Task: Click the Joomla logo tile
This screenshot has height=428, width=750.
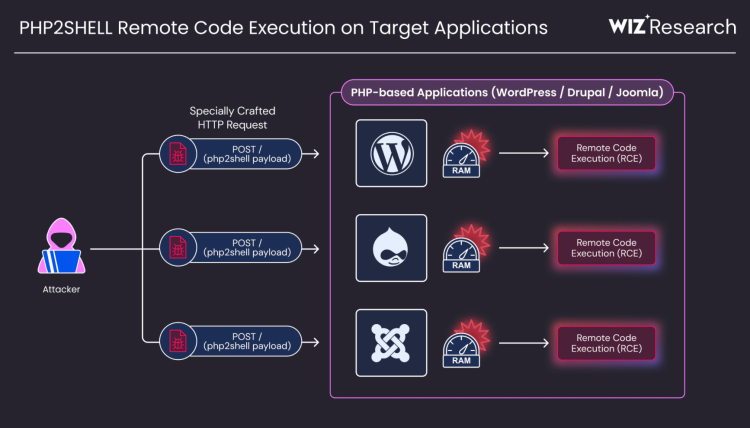Action: click(x=391, y=343)
